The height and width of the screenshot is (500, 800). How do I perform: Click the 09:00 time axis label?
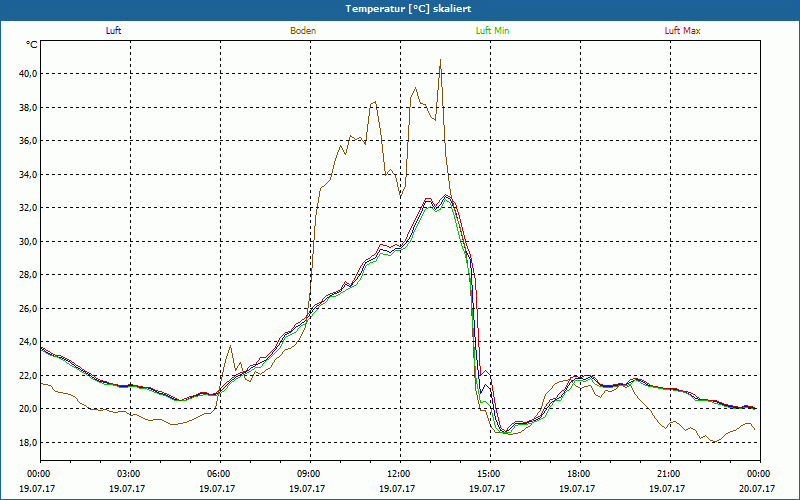pos(310,474)
